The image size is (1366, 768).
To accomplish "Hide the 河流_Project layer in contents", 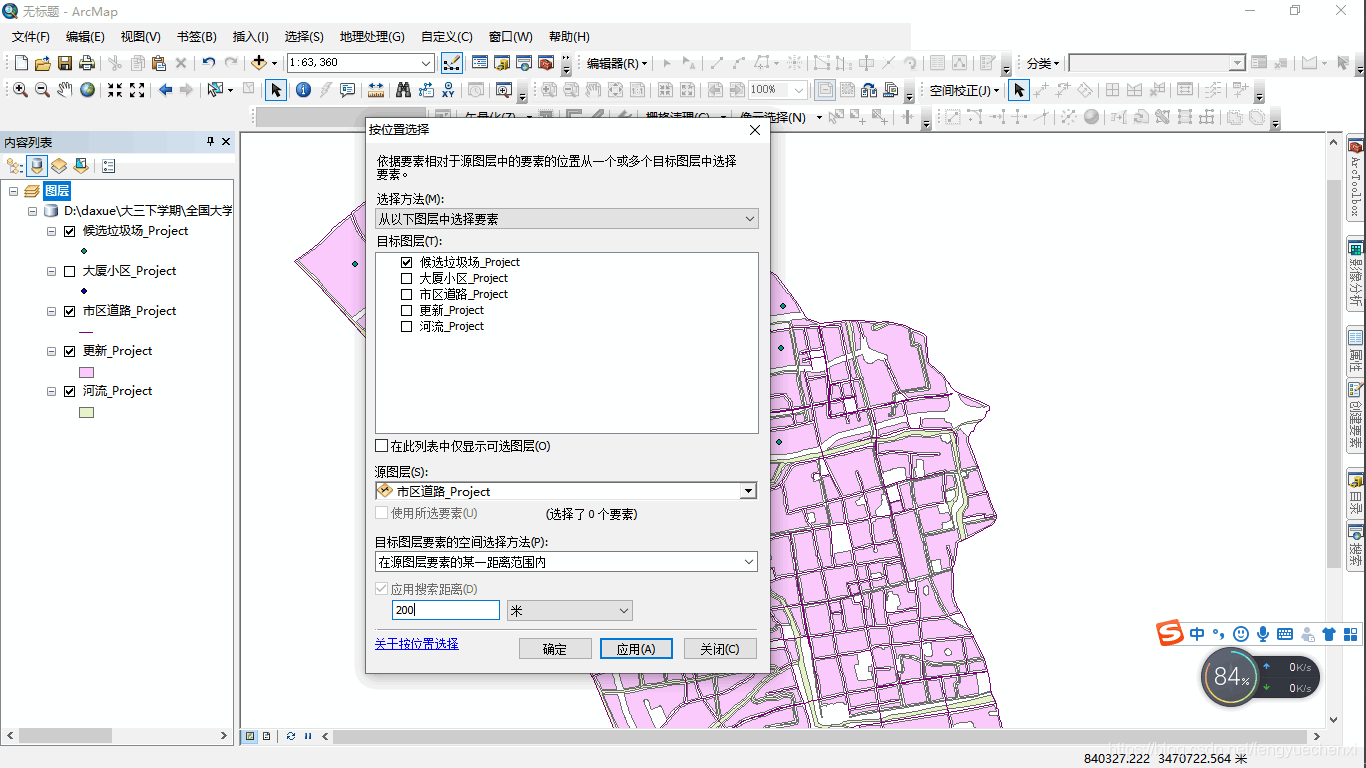I will [x=69, y=391].
